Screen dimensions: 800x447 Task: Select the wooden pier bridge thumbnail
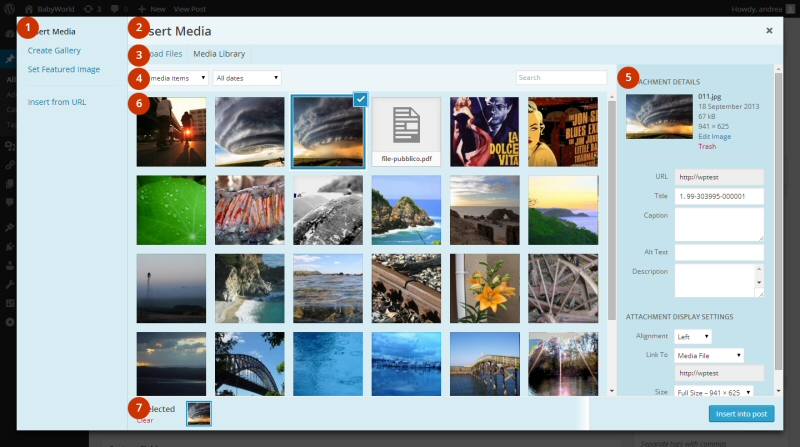click(485, 364)
